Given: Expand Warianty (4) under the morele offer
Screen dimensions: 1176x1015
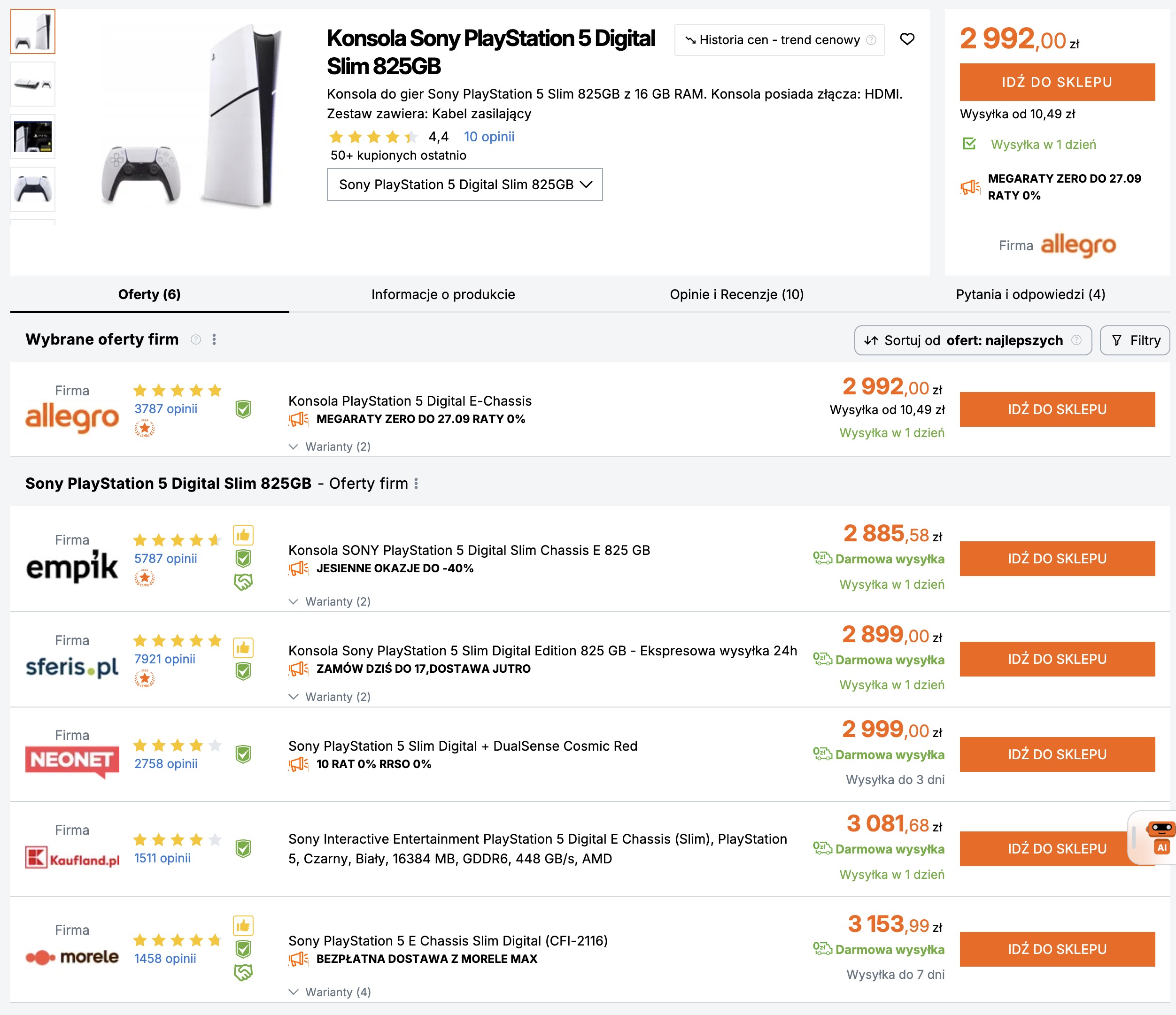Looking at the screenshot, I should 330,992.
